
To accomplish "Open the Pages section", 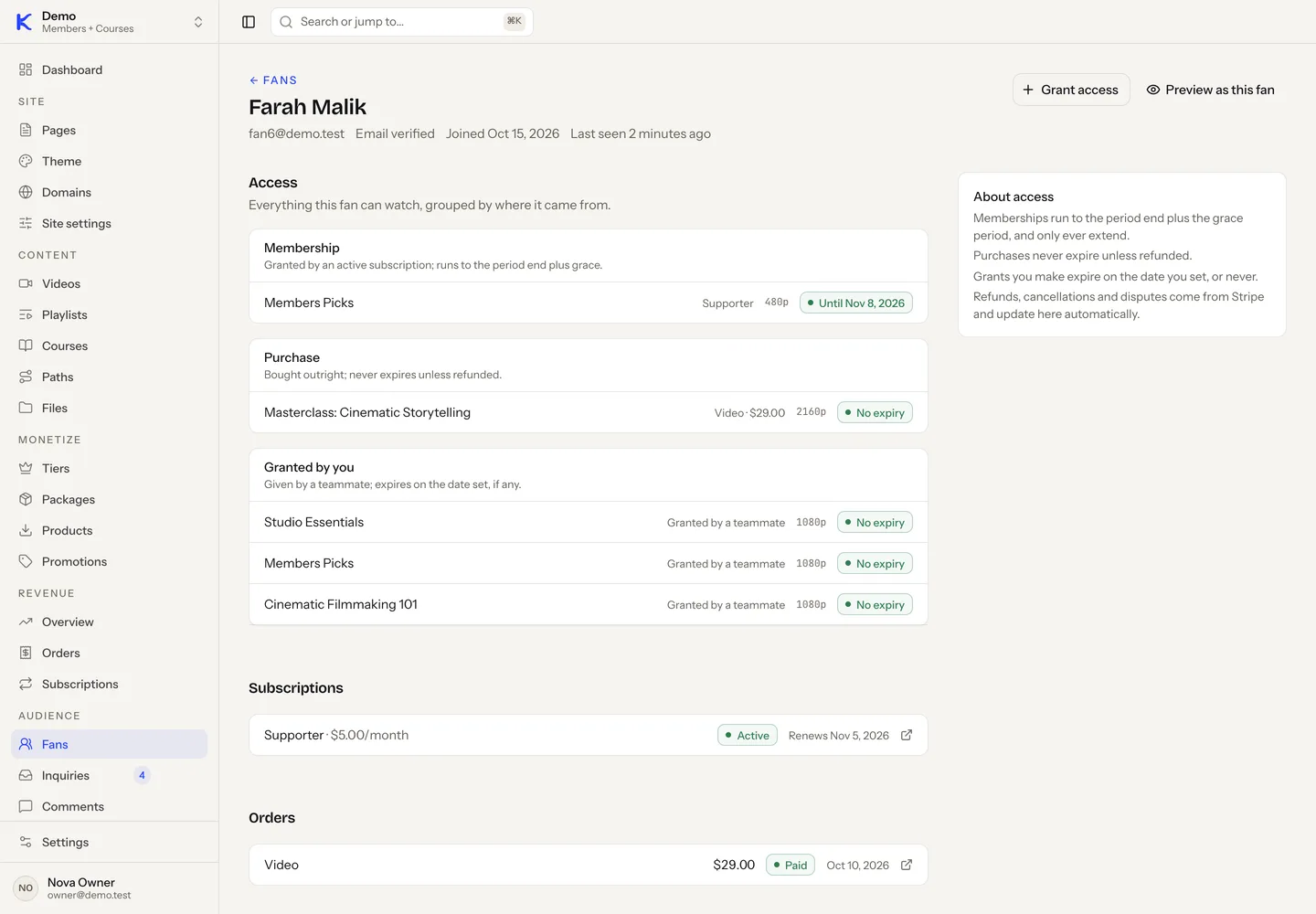I will pos(110,130).
